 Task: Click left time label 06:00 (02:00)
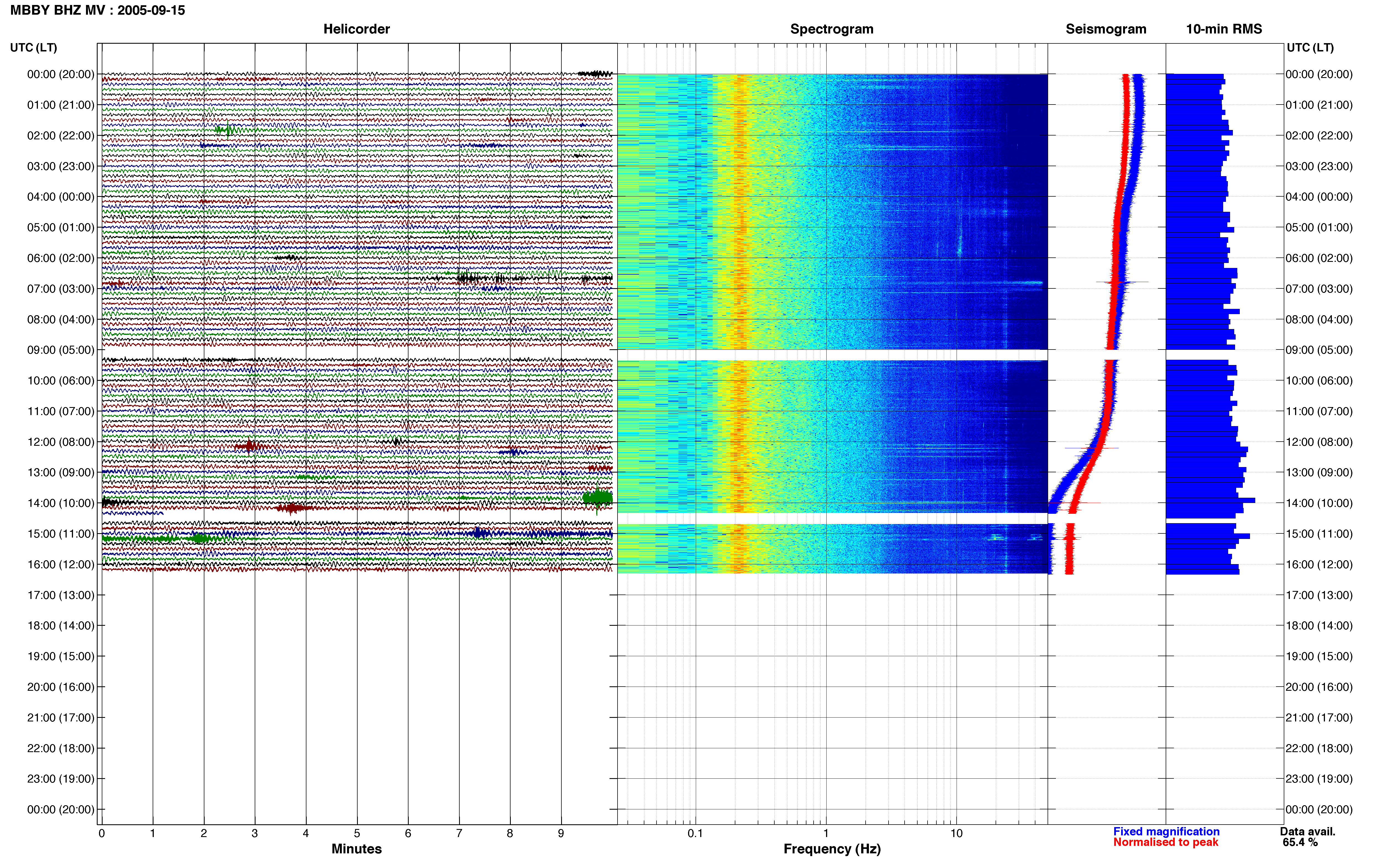click(x=61, y=258)
